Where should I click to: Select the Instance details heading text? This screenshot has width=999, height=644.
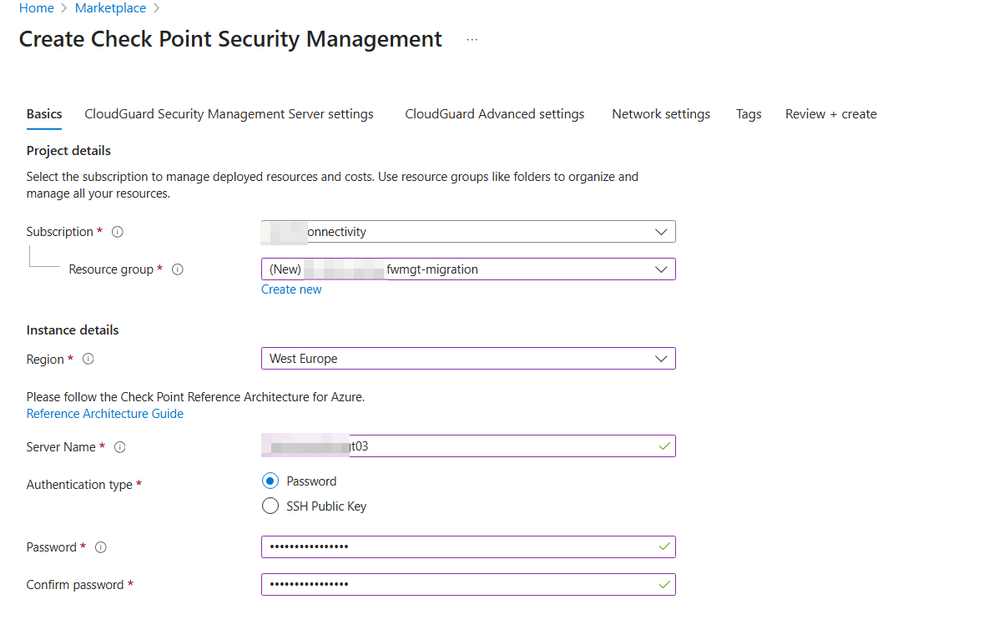(x=72, y=330)
